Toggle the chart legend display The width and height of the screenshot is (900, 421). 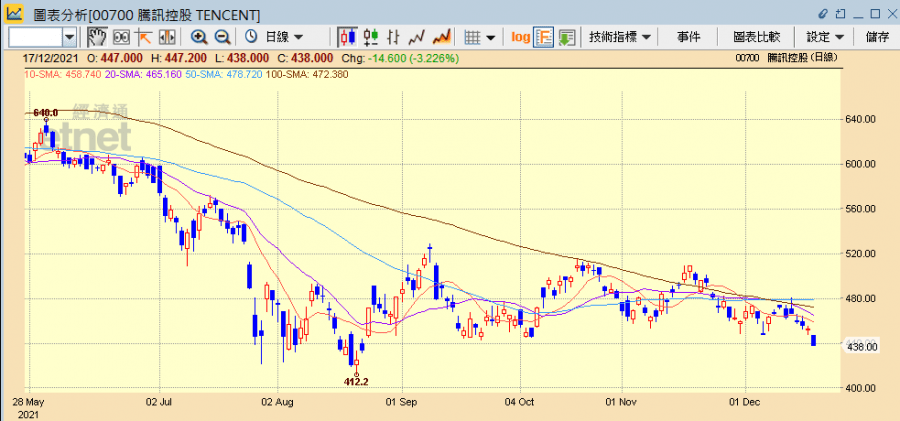click(x=544, y=37)
